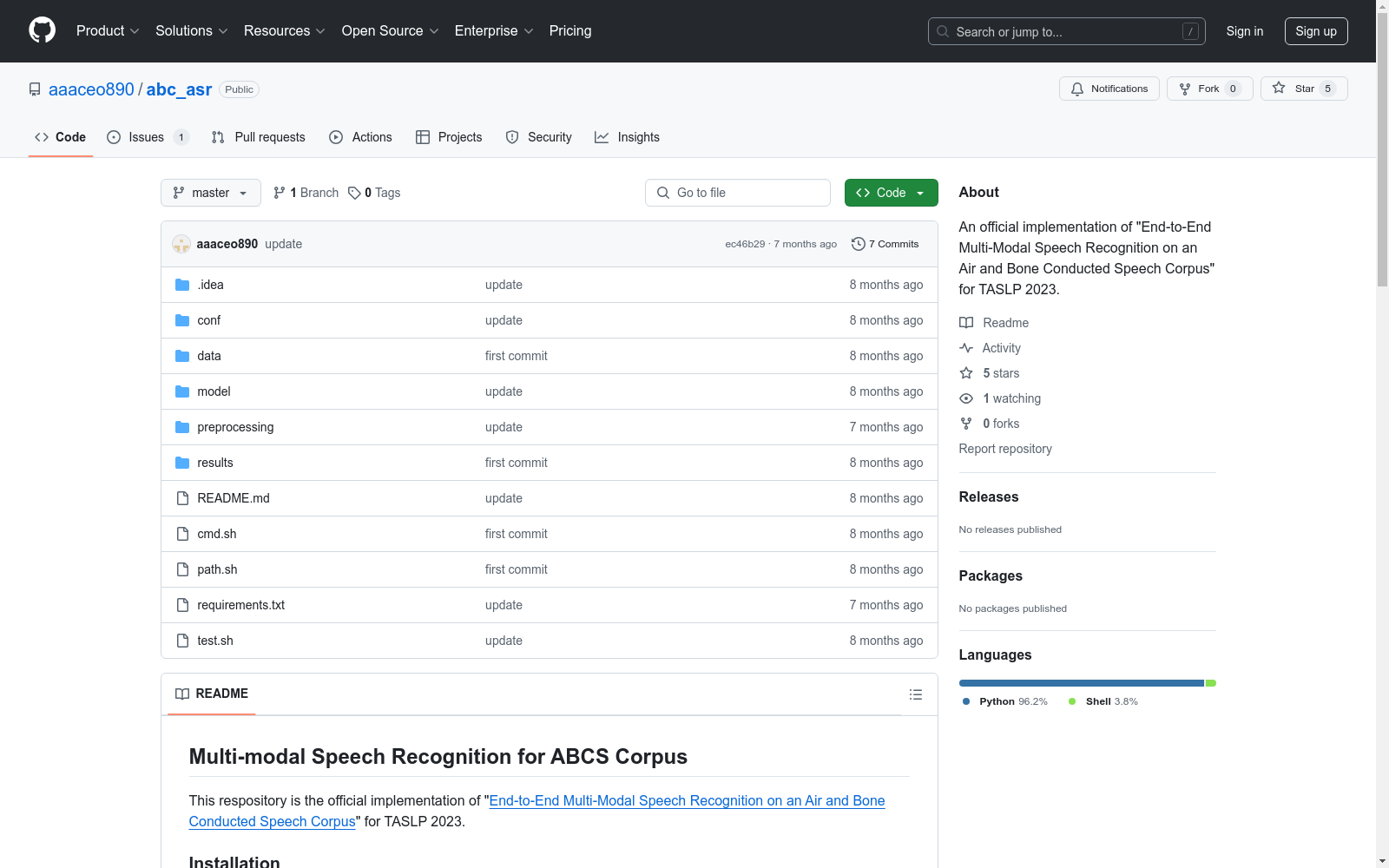
Task: Click the conf folder icon
Action: [x=182, y=320]
